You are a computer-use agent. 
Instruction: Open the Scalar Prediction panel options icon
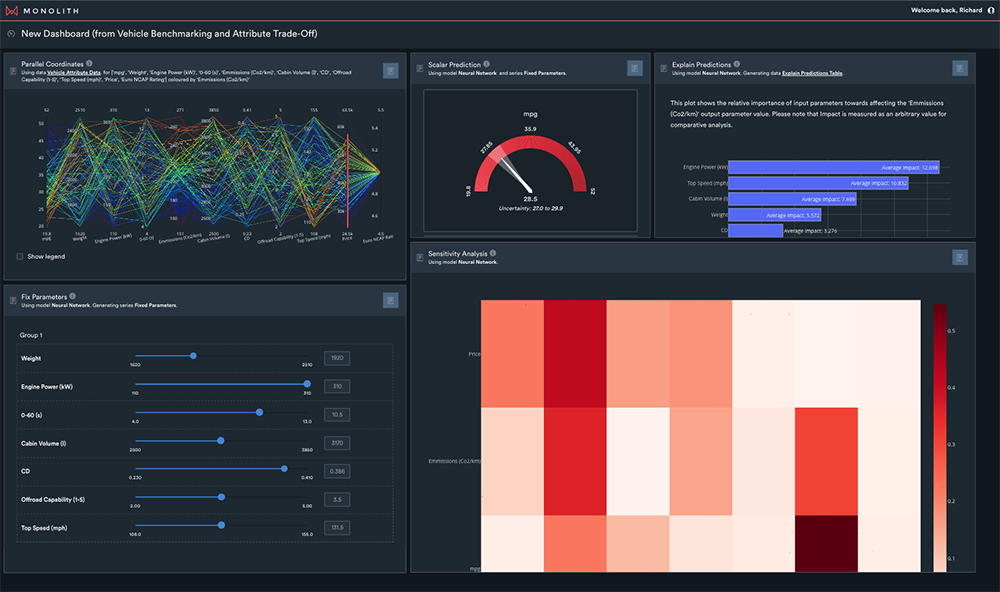(634, 67)
